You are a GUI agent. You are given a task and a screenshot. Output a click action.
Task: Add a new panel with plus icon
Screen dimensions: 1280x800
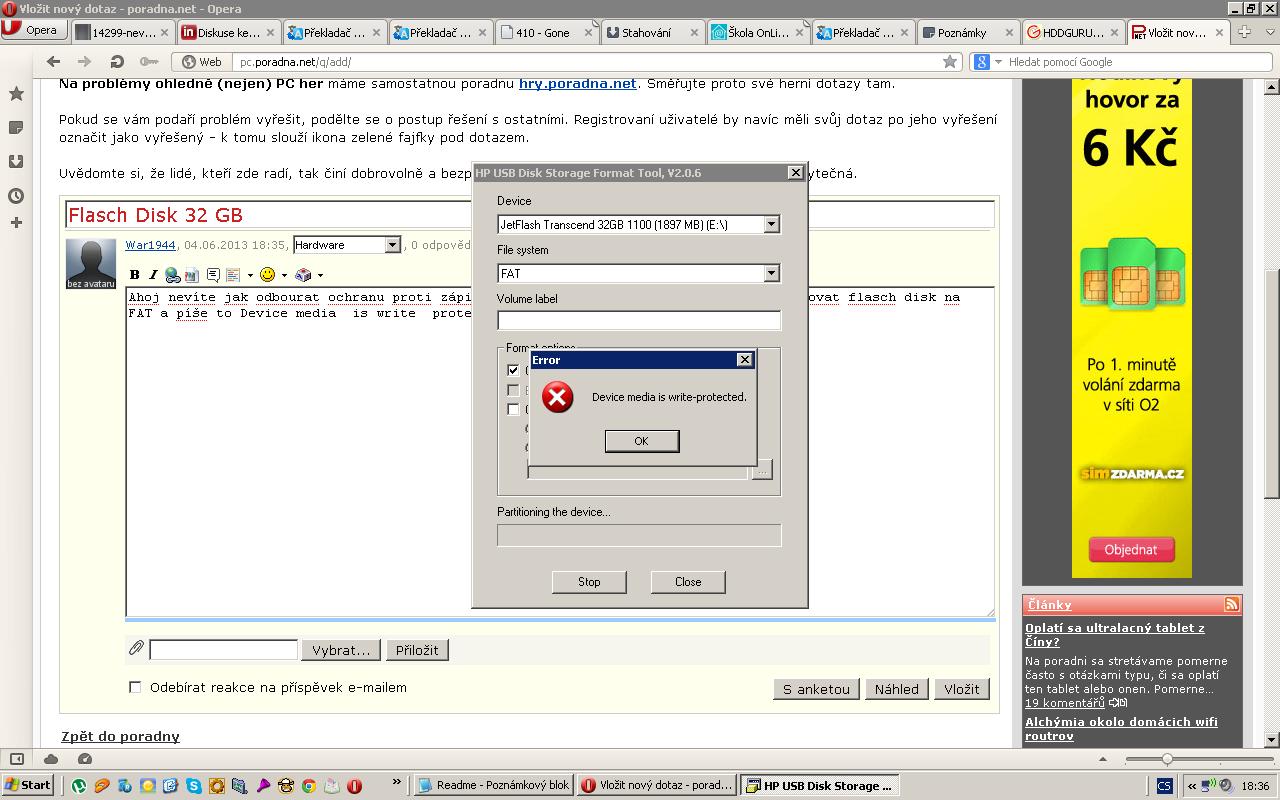pos(16,222)
